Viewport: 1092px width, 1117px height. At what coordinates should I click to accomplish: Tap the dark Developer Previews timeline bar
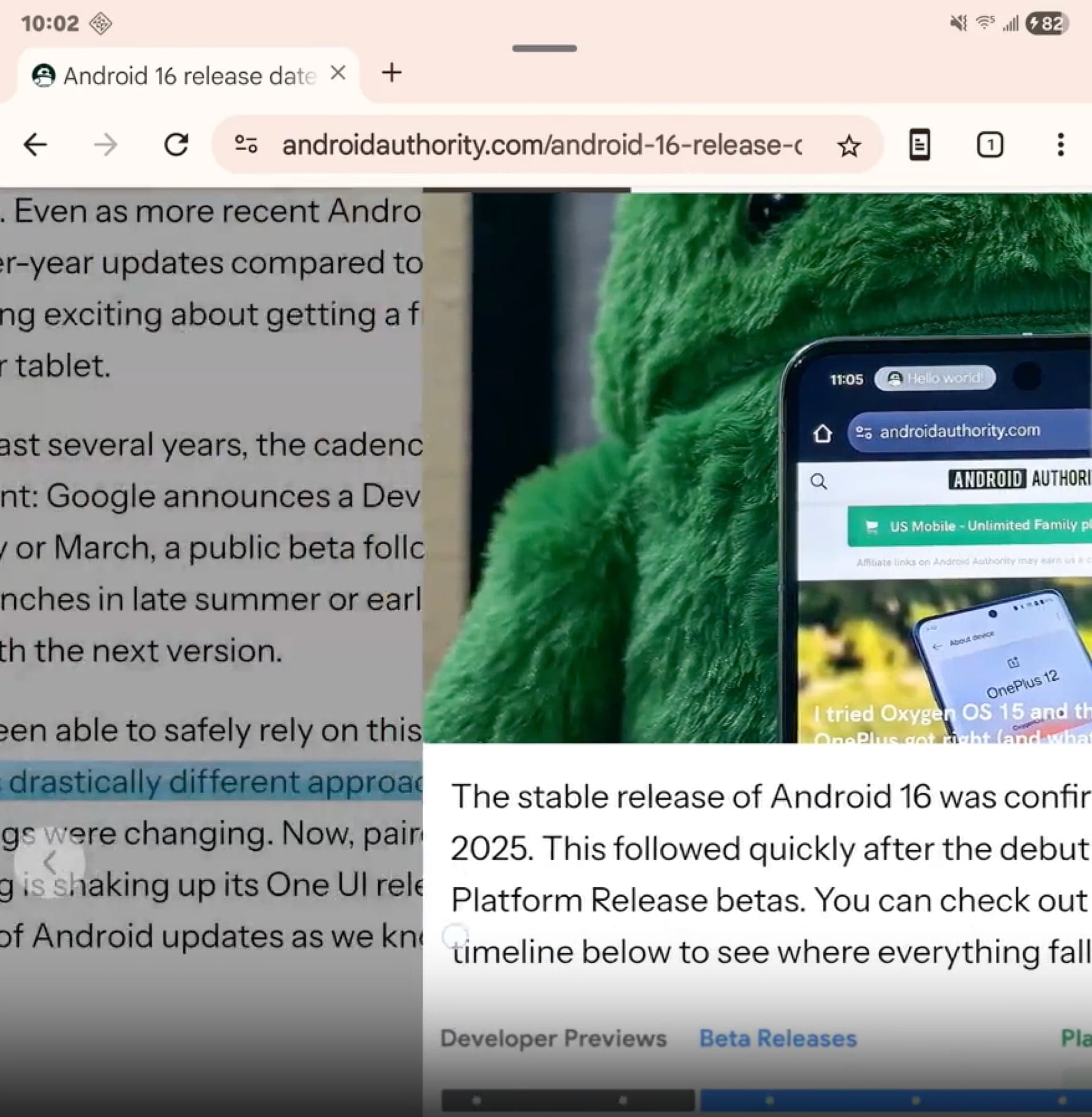pos(567,1100)
